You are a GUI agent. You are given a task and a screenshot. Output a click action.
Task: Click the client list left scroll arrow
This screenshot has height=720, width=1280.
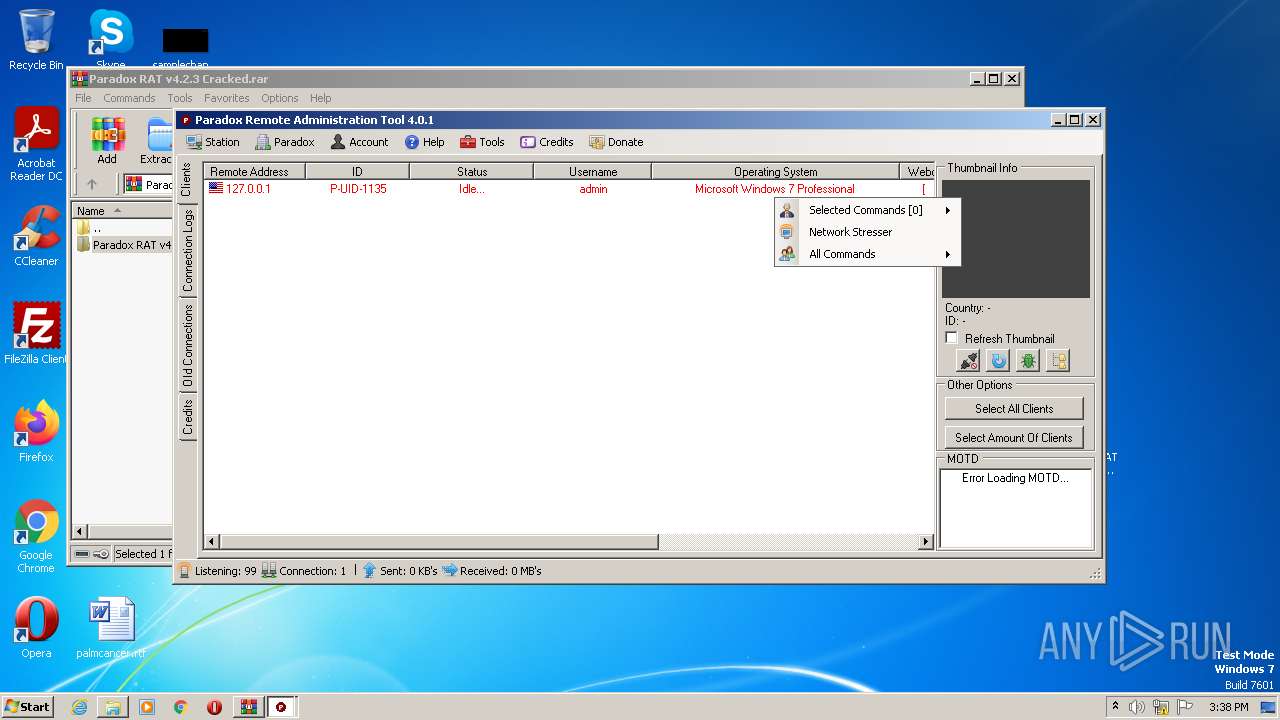pos(211,542)
